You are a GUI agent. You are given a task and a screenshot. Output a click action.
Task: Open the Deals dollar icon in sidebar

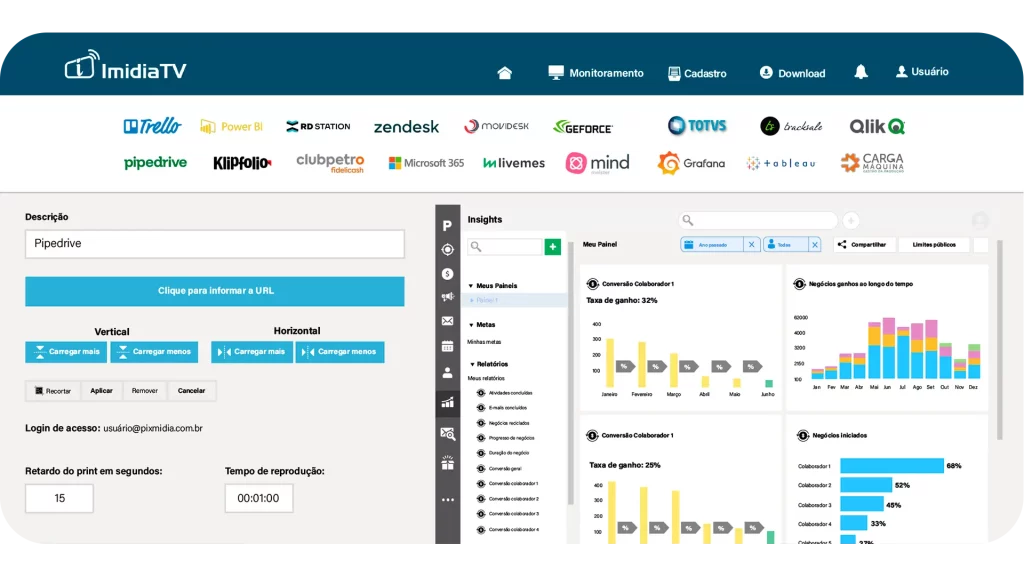click(447, 274)
